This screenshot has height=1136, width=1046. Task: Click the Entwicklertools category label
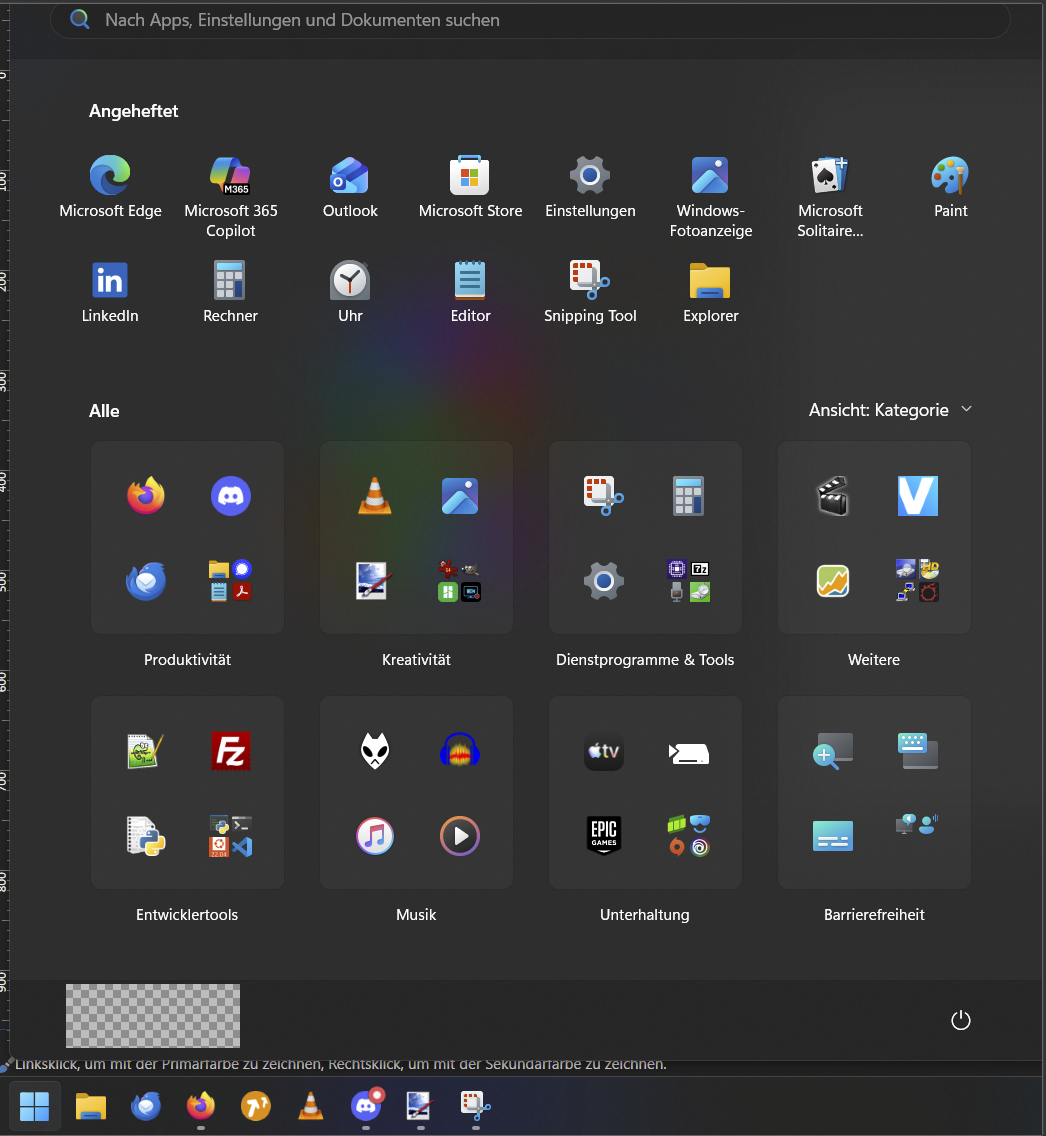(187, 915)
